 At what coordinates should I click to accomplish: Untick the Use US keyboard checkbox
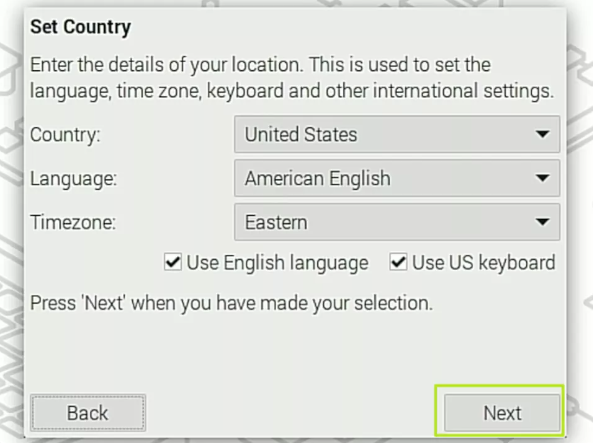click(x=398, y=262)
